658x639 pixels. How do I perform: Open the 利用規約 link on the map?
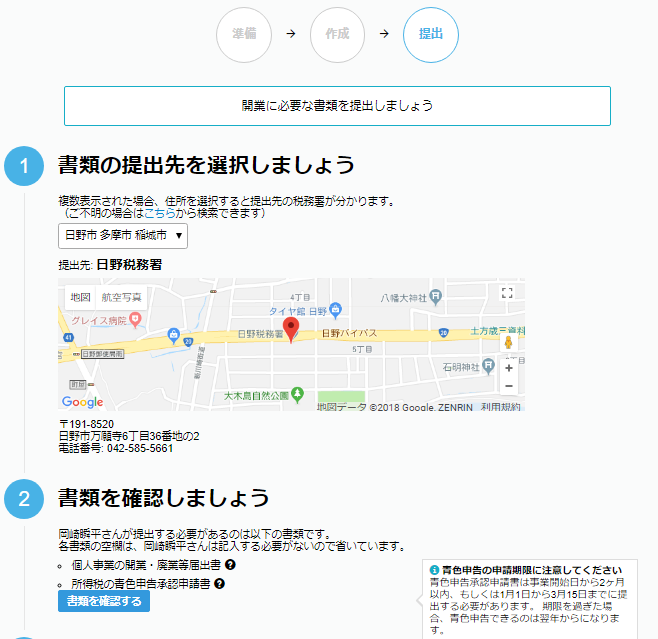pyautogui.click(x=501, y=407)
